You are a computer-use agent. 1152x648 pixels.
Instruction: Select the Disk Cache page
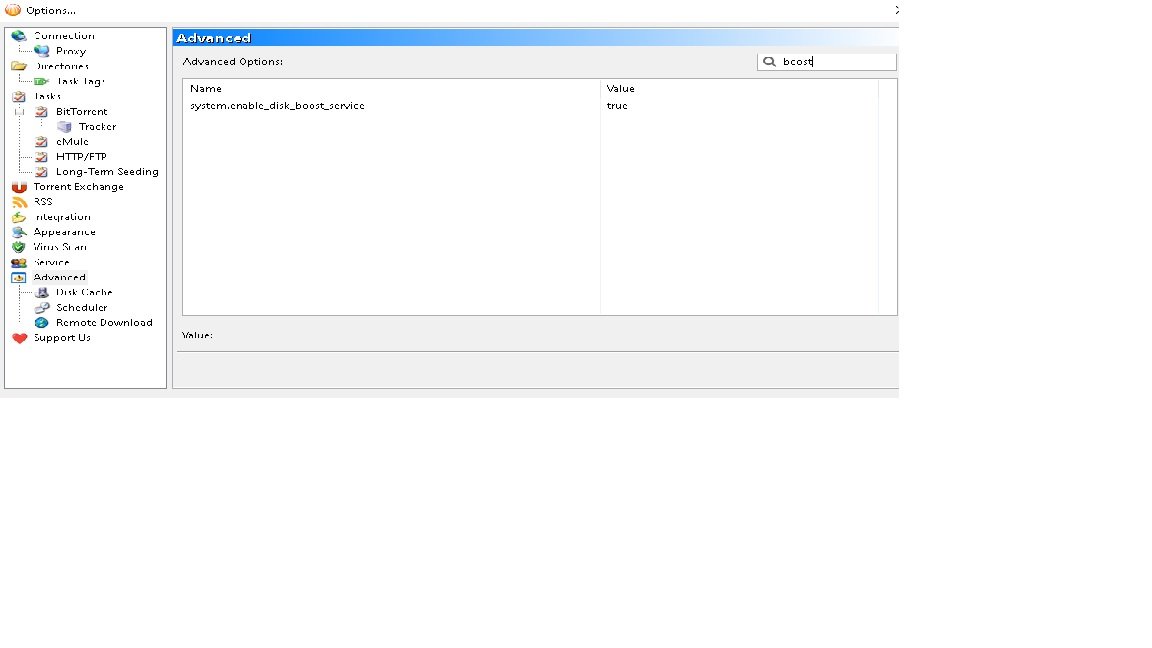(84, 293)
